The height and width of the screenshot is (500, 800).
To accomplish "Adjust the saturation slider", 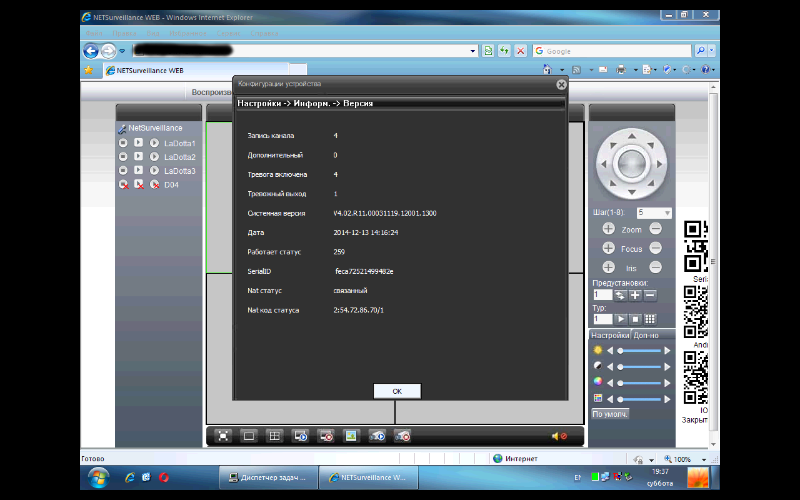I will click(640, 383).
